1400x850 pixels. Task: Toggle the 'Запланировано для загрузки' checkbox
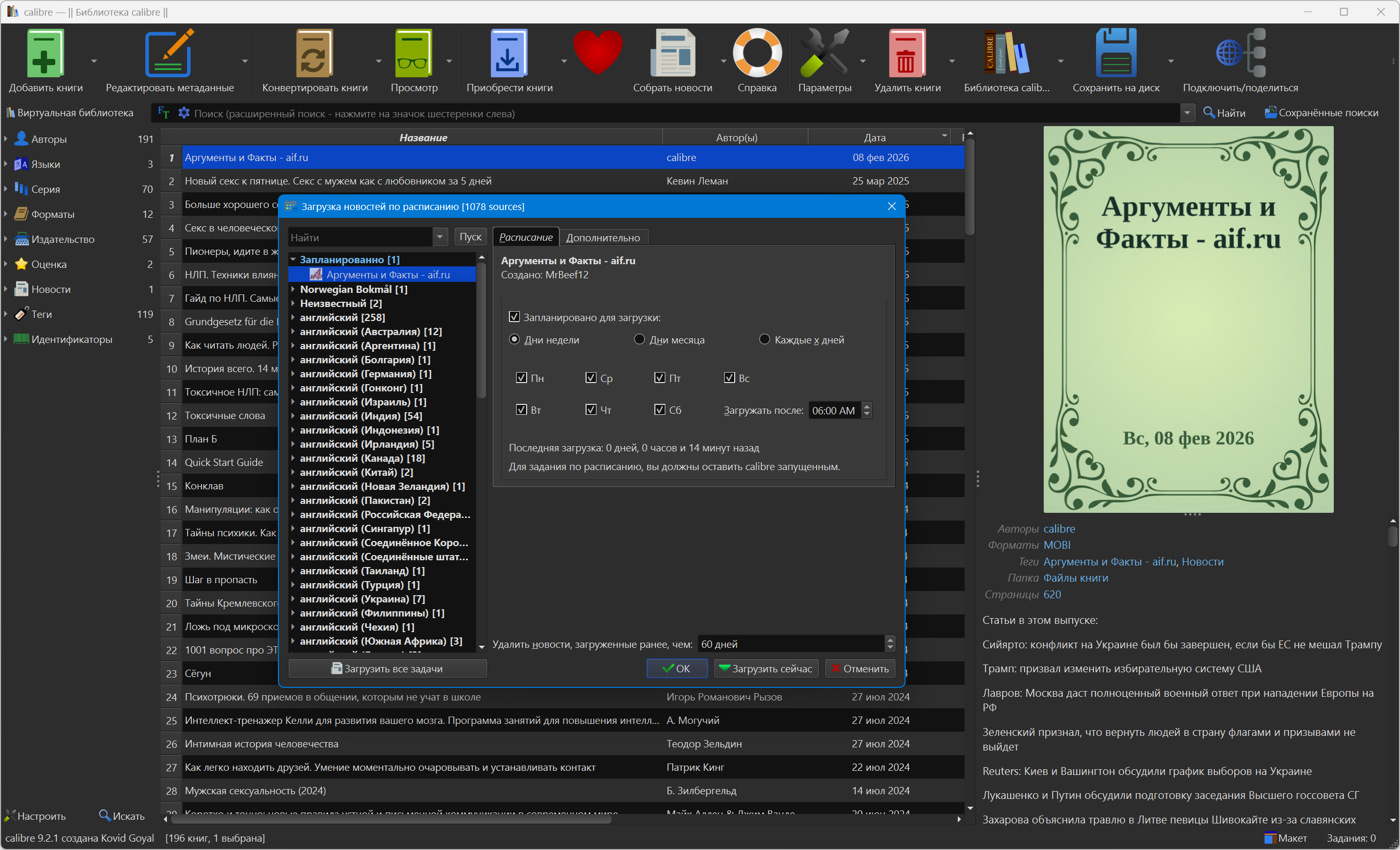coord(514,317)
